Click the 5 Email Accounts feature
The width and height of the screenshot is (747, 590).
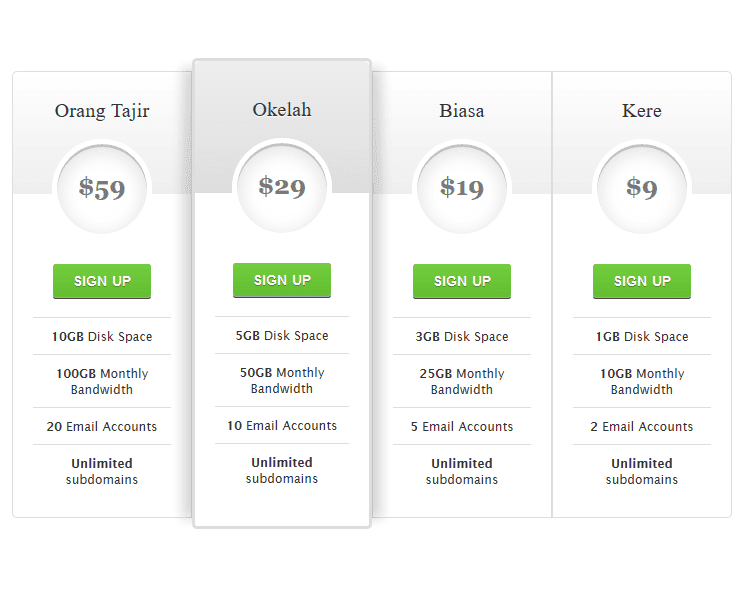pyautogui.click(x=462, y=427)
